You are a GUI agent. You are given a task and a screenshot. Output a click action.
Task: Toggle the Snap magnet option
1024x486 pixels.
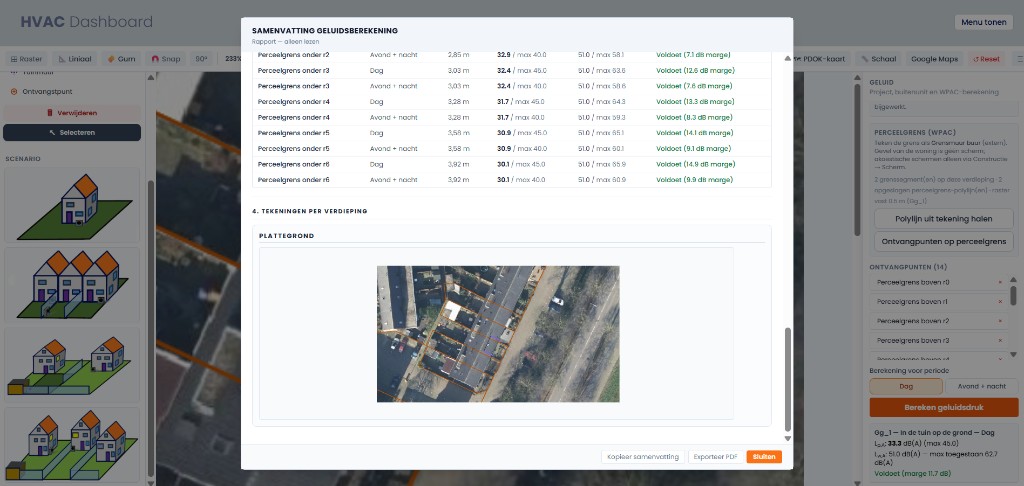pos(166,59)
